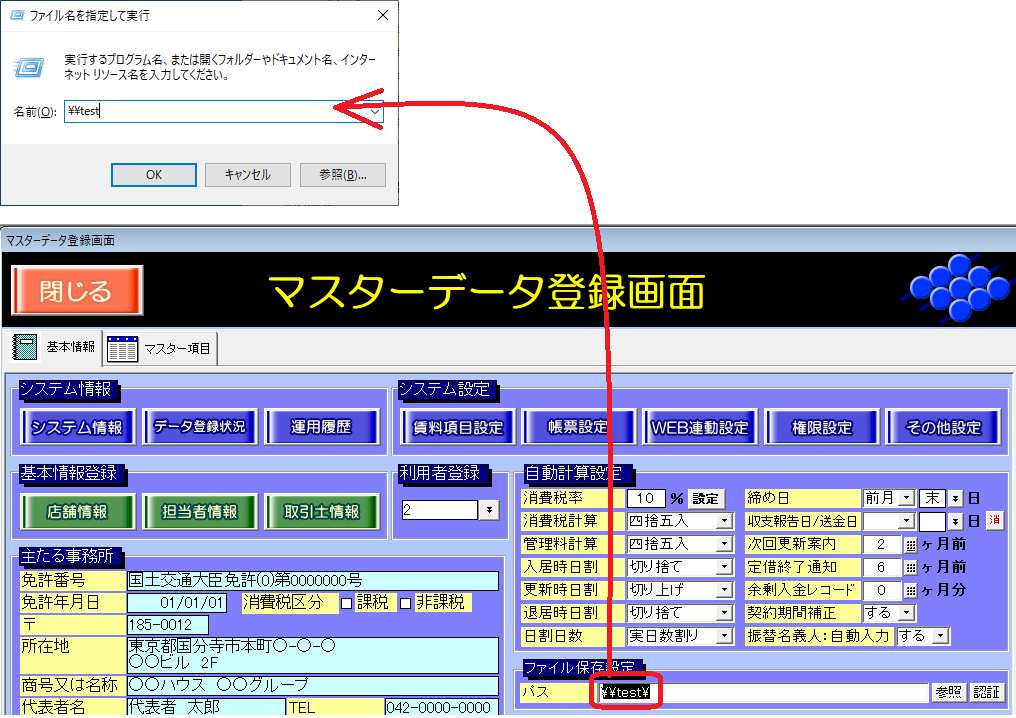Check the 非課税 checkbox

pyautogui.click(x=405, y=603)
